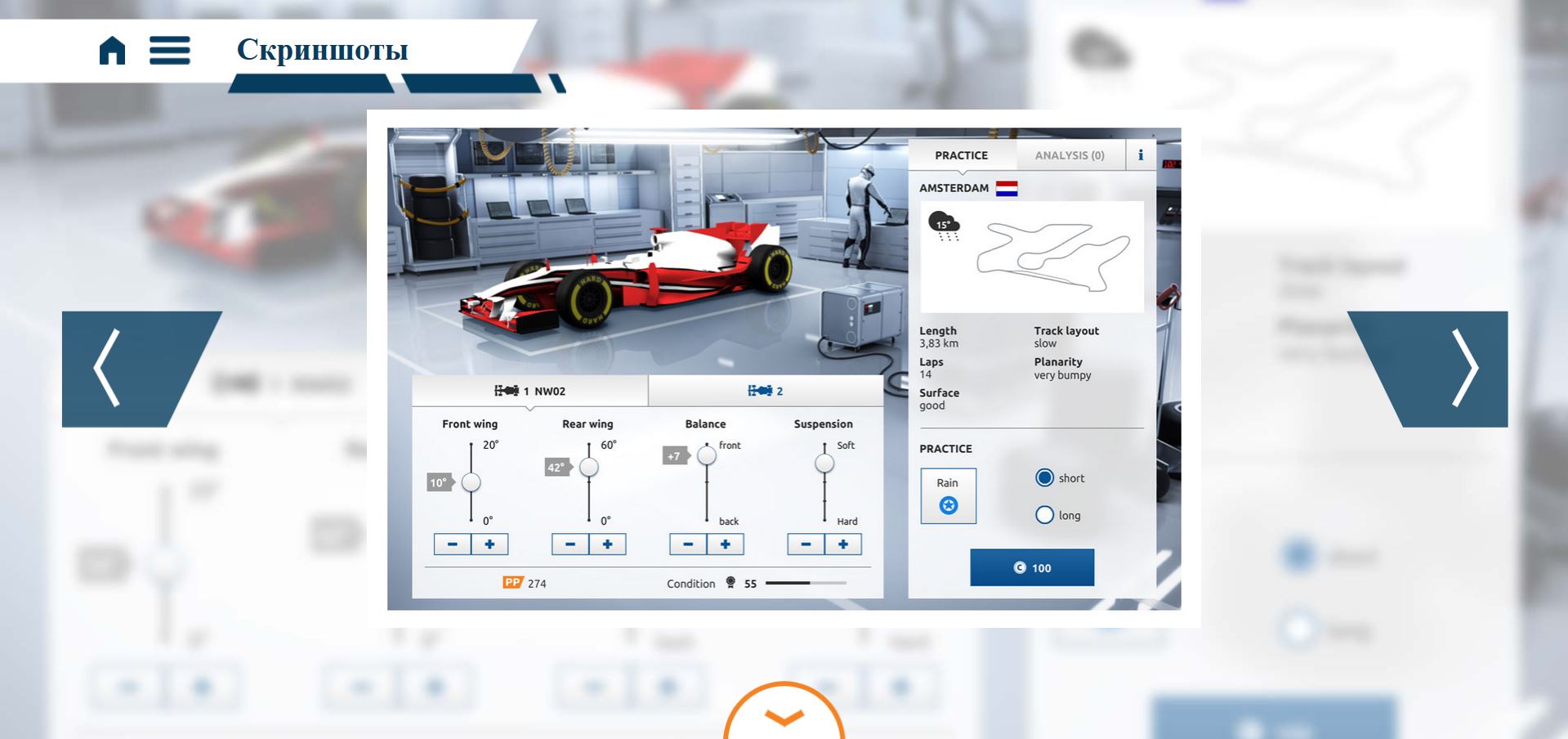
Task: Select car 1 NW02 tab
Action: click(x=529, y=391)
